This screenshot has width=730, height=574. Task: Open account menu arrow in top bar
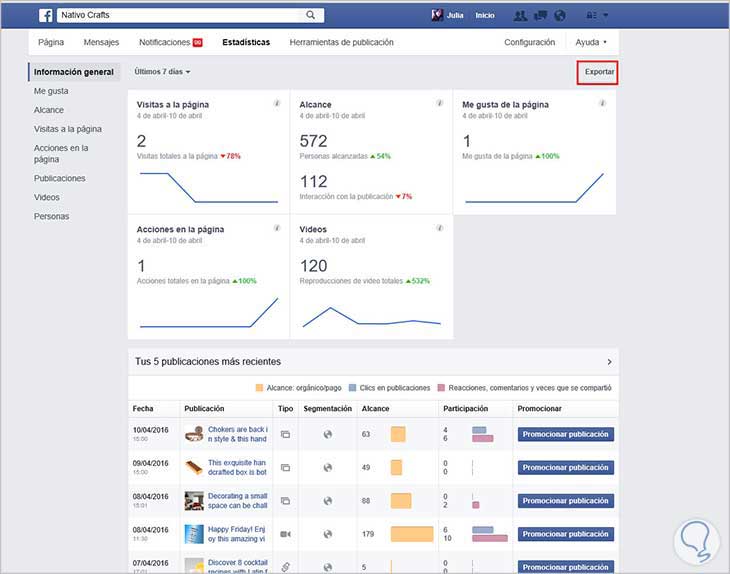[x=606, y=15]
